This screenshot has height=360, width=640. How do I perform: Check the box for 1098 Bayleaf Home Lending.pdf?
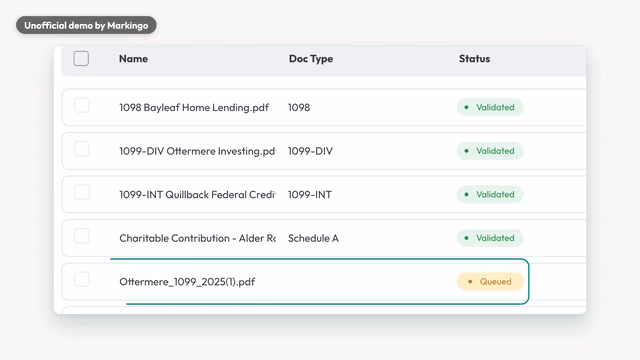click(x=82, y=105)
